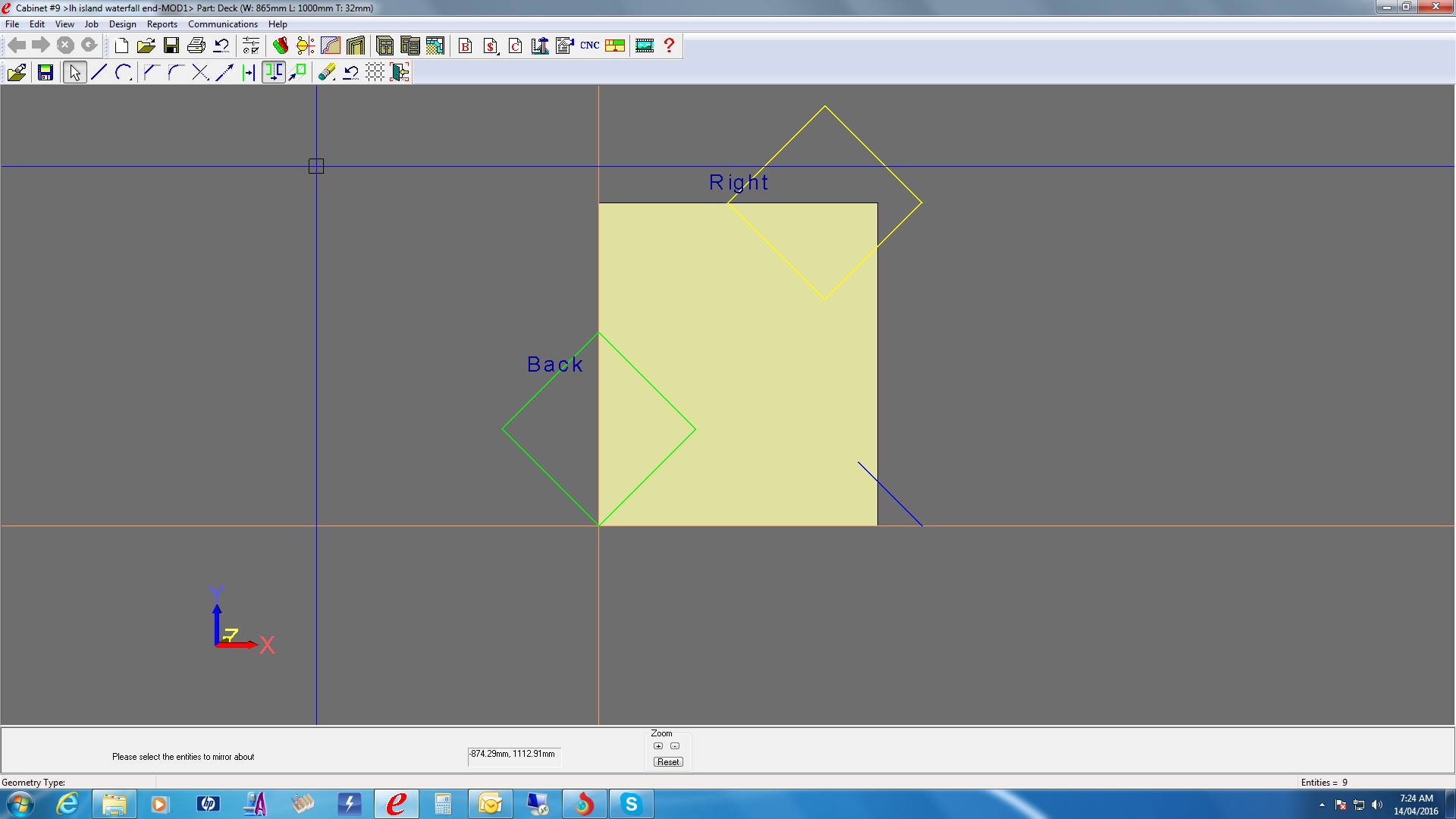Click the Print icon in toolbar
Image resolution: width=1456 pixels, height=819 pixels.
point(196,45)
